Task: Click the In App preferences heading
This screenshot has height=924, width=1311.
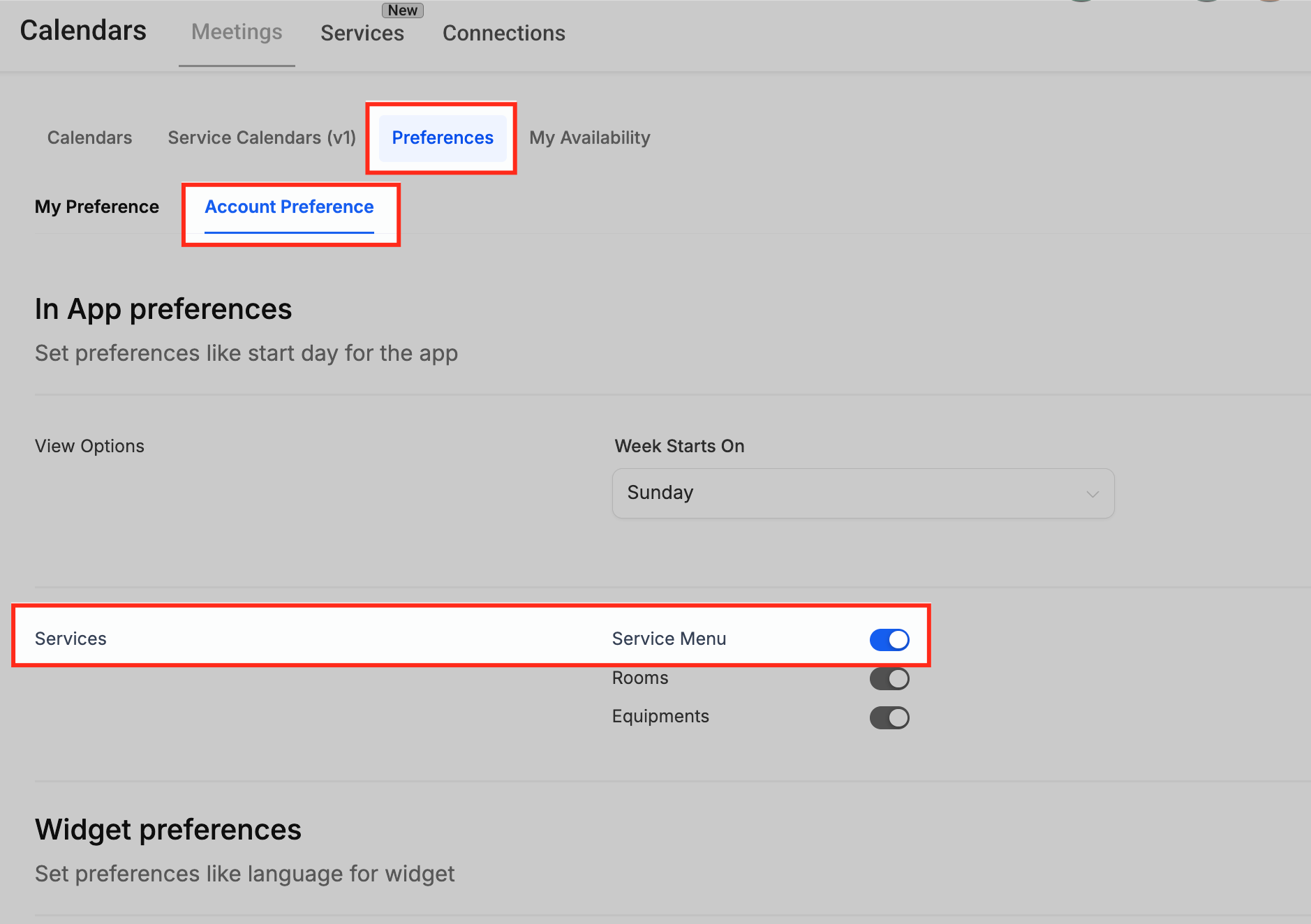Action: (x=163, y=309)
